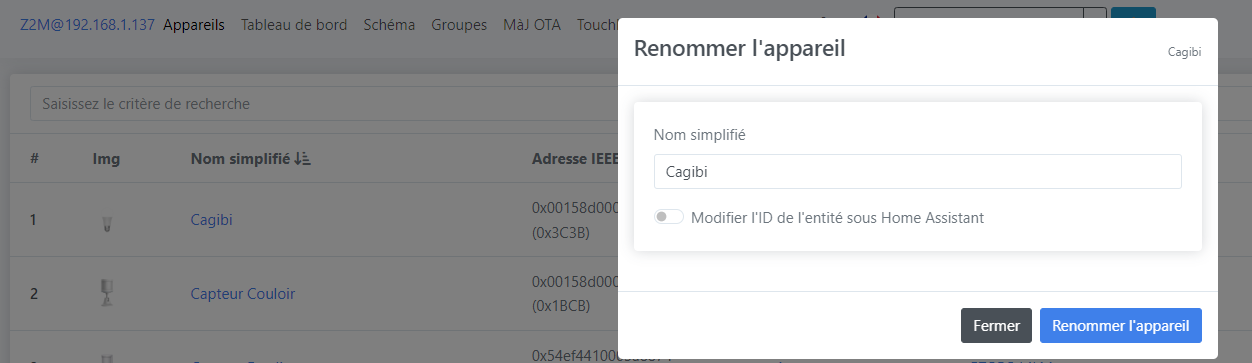The height and width of the screenshot is (363, 1252).
Task: Switch to the Groupes tab
Action: 459,25
